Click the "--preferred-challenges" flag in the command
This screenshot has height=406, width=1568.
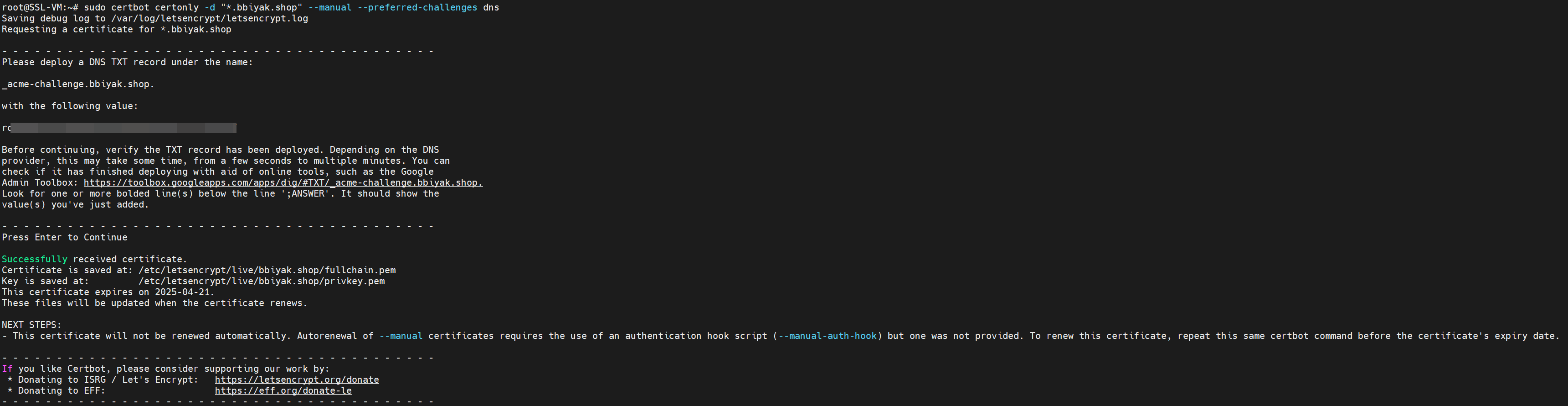click(417, 7)
